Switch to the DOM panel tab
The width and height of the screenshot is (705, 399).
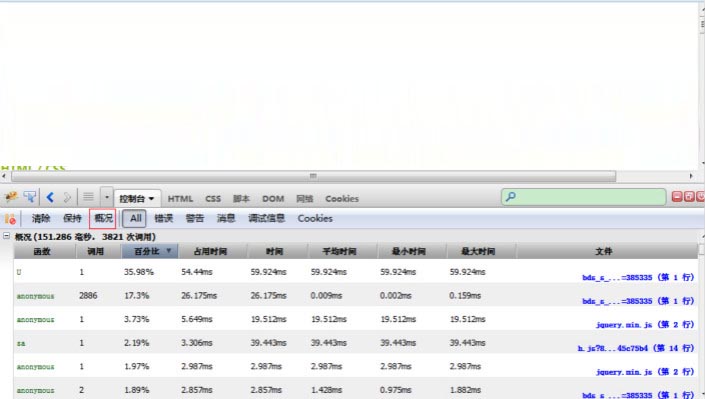pos(273,199)
